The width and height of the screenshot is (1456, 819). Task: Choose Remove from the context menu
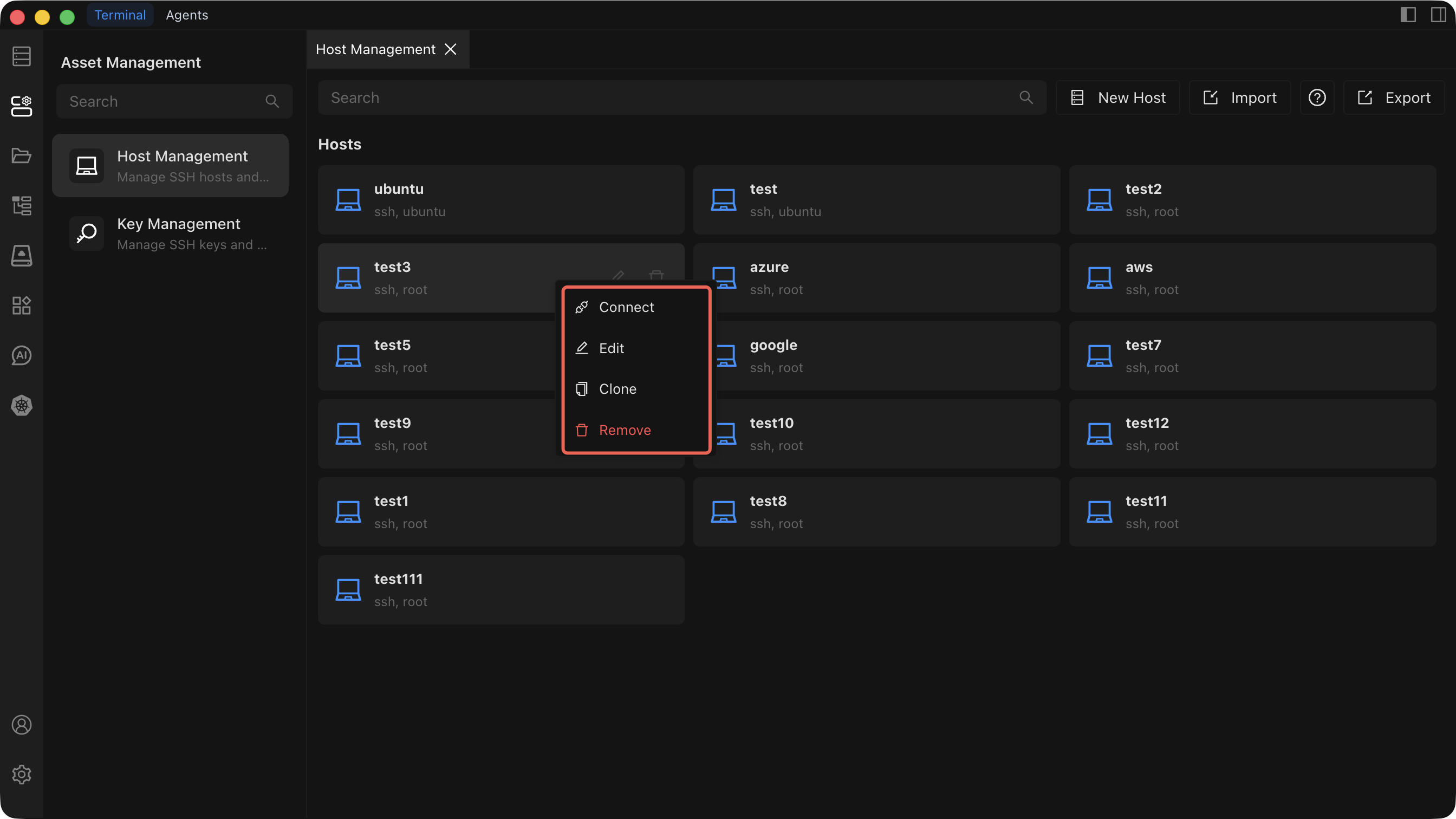pos(625,430)
